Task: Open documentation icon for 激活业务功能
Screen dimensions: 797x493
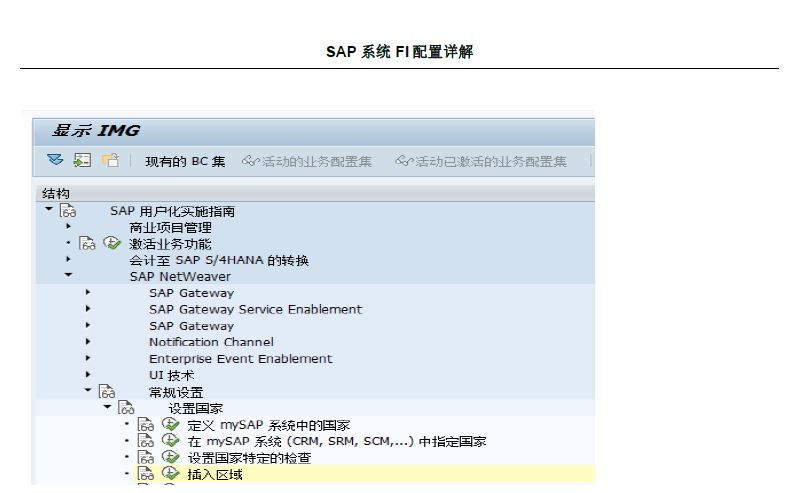Action: (x=87, y=243)
